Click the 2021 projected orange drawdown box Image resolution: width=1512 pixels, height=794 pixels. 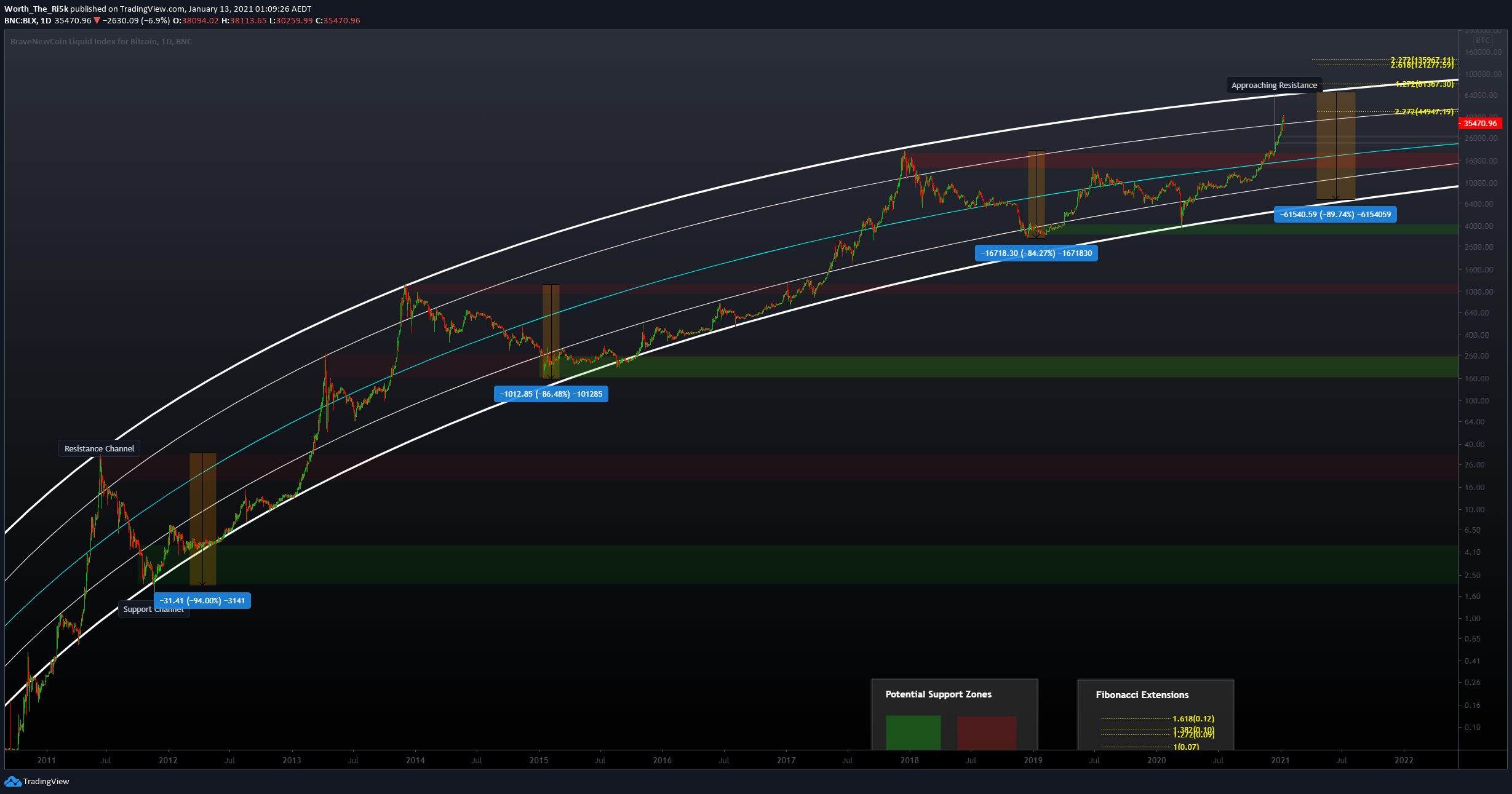[x=1335, y=146]
